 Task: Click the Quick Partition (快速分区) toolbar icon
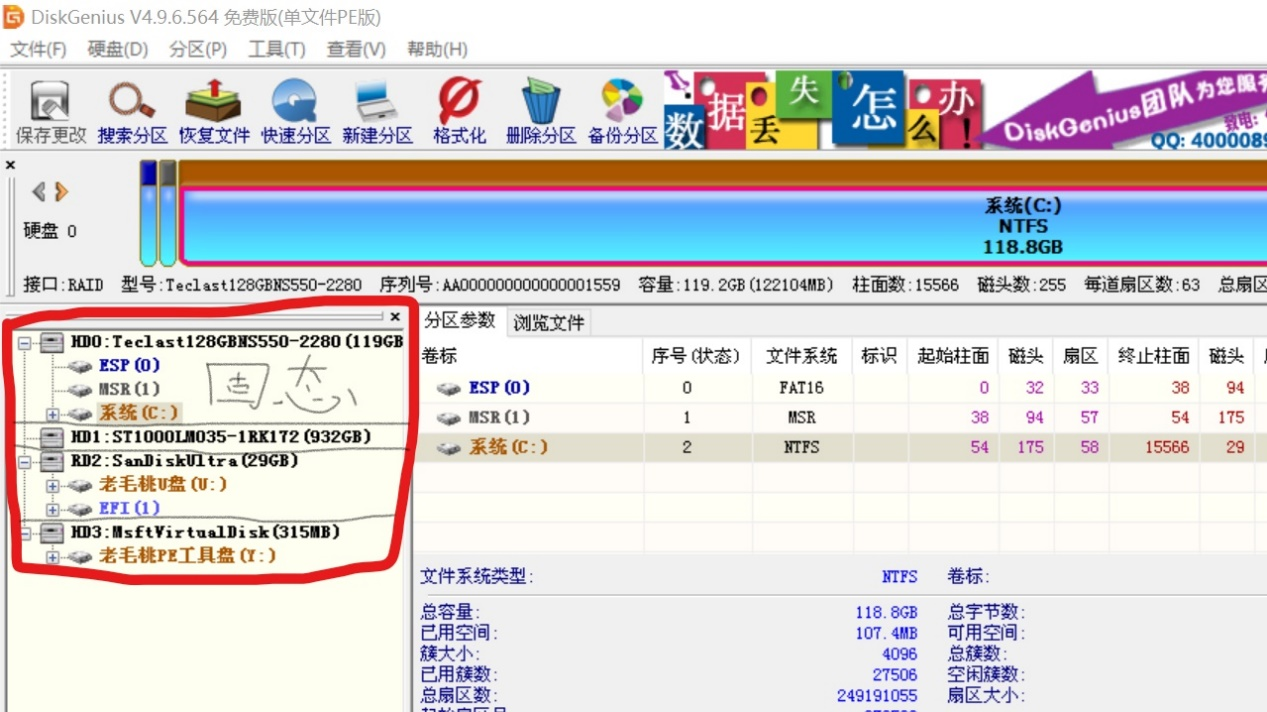point(295,111)
